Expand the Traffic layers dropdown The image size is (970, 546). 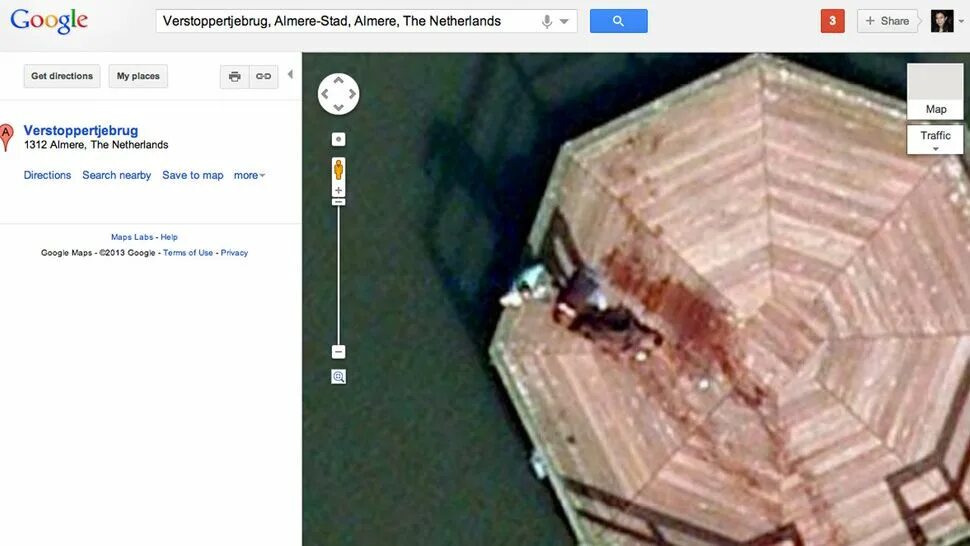tap(935, 140)
